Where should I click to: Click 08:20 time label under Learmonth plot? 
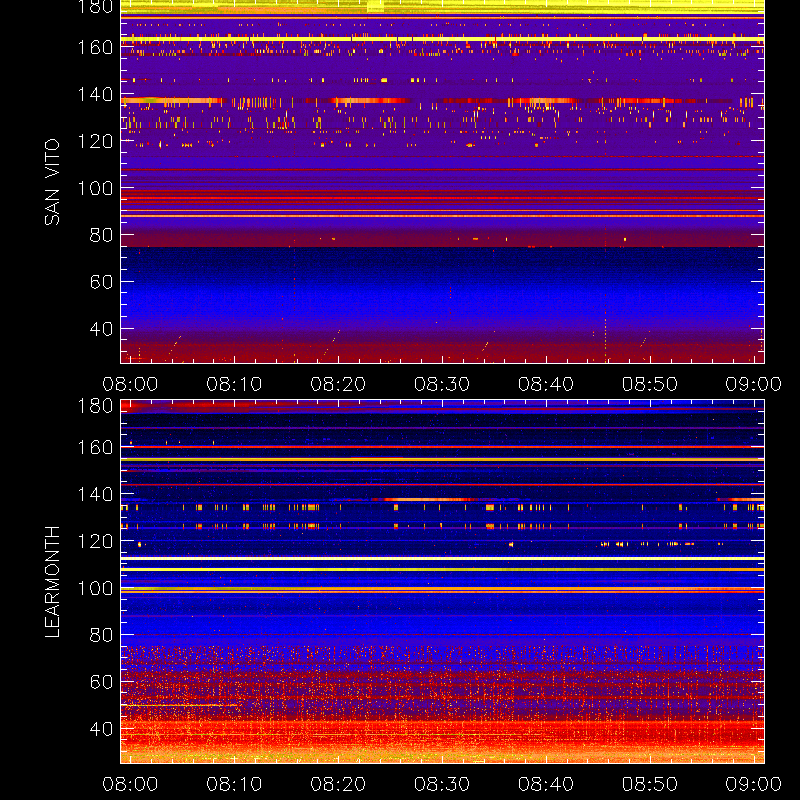338,784
